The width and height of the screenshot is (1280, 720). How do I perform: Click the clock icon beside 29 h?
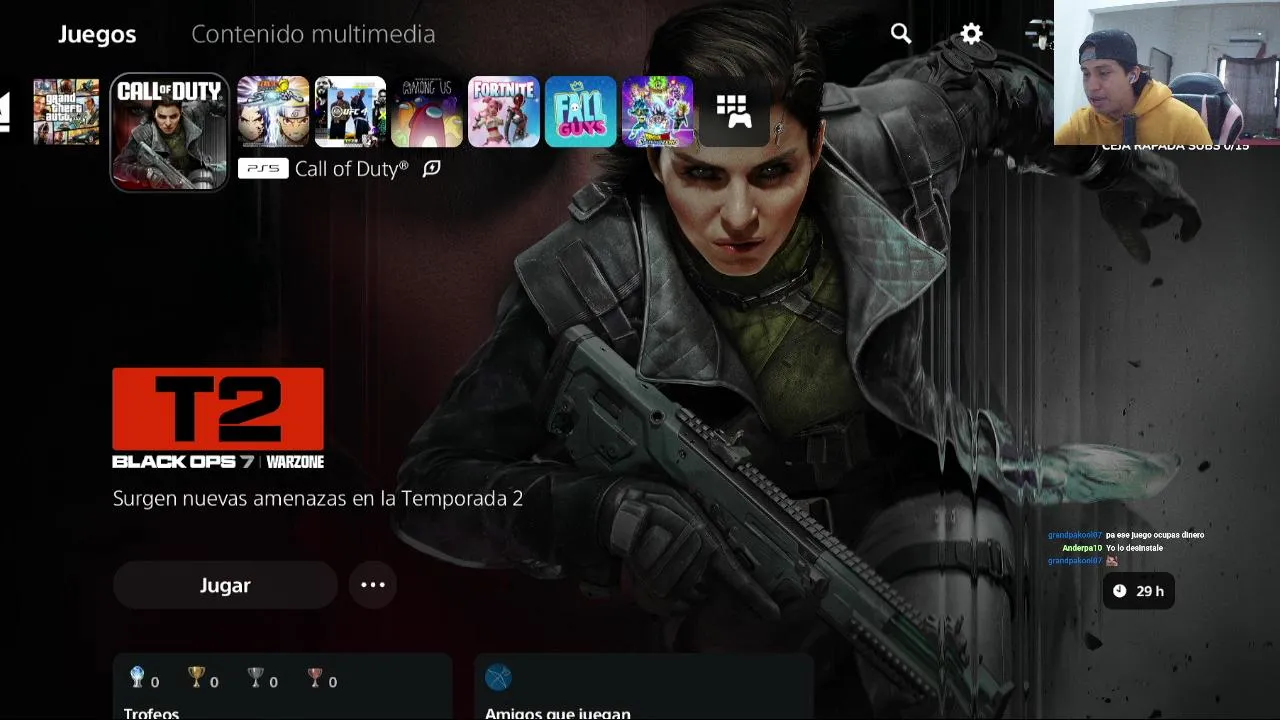tap(1119, 591)
